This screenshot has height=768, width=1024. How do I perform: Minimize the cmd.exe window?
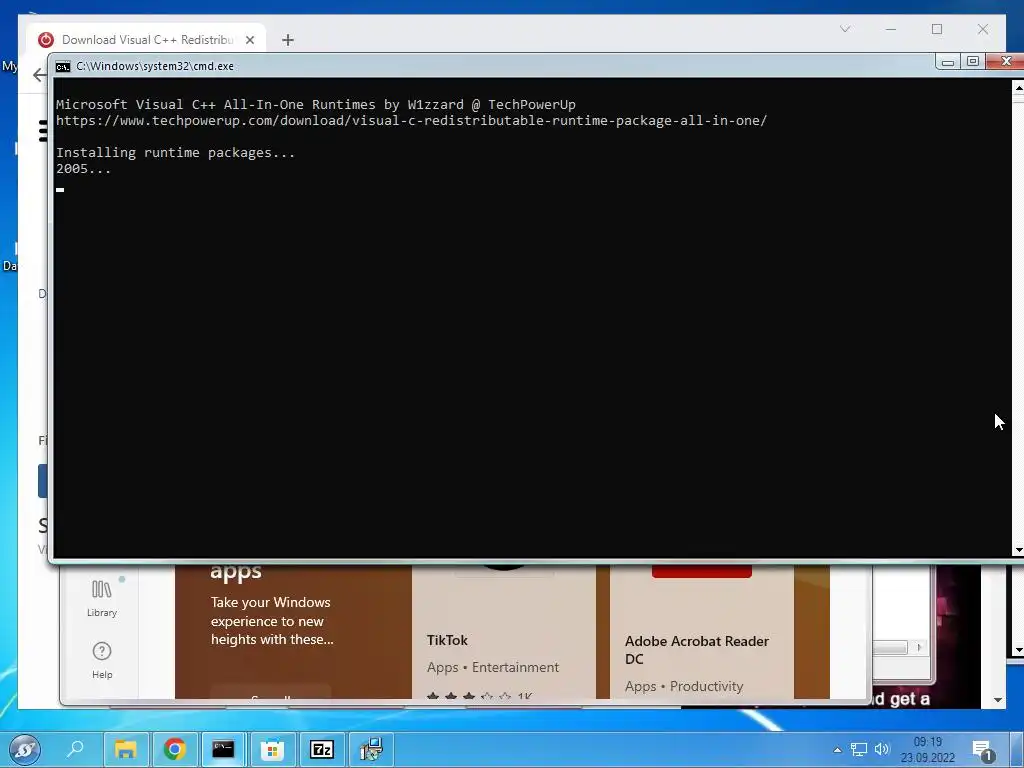[948, 61]
